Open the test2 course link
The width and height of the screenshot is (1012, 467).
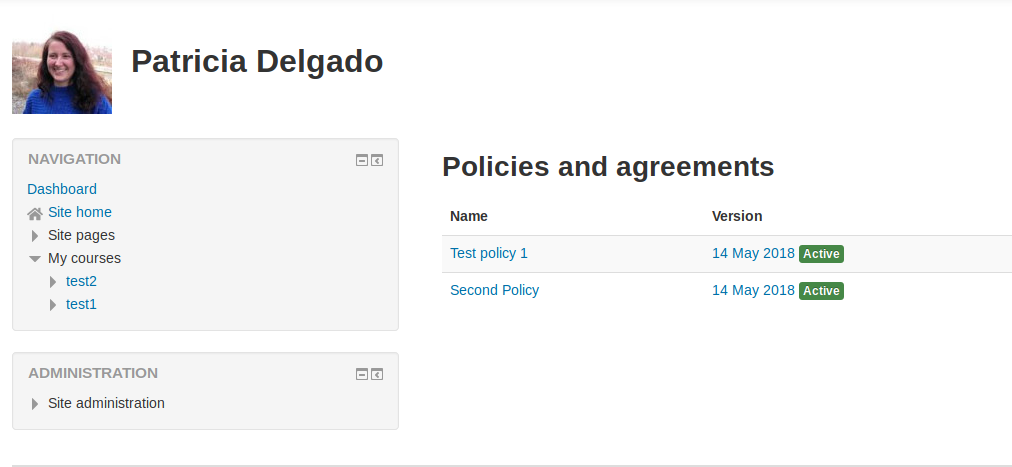point(81,281)
